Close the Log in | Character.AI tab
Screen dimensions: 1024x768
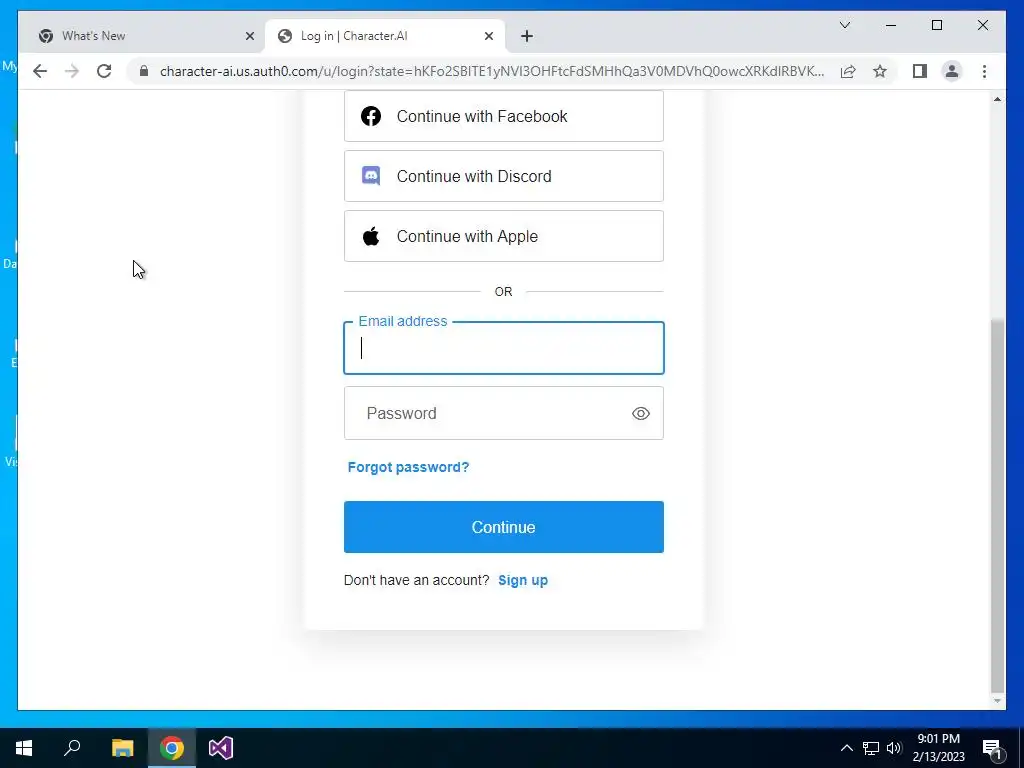[x=488, y=36]
